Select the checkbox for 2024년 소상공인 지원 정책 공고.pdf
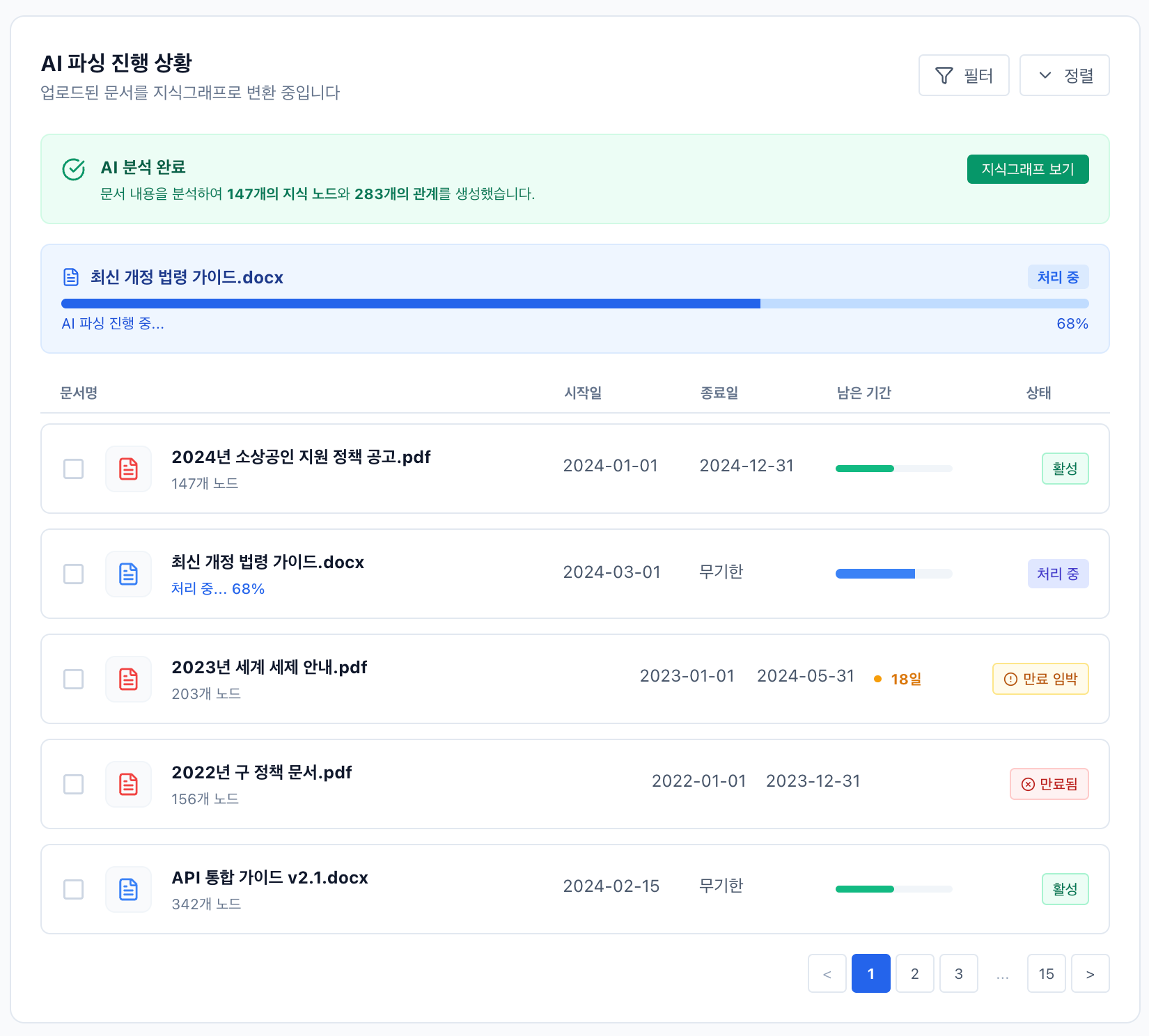Viewport: 1149px width, 1036px height. point(74,469)
